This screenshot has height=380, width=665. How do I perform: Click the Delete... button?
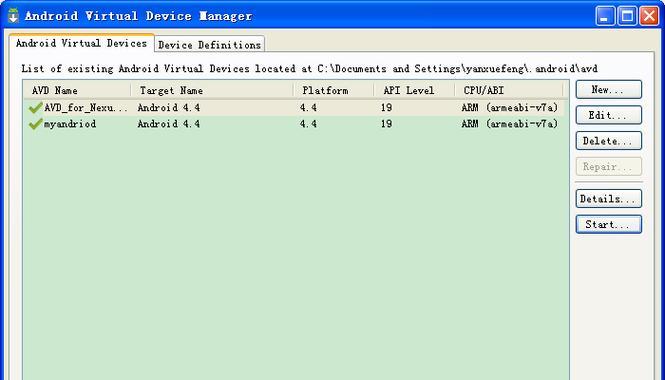(609, 140)
